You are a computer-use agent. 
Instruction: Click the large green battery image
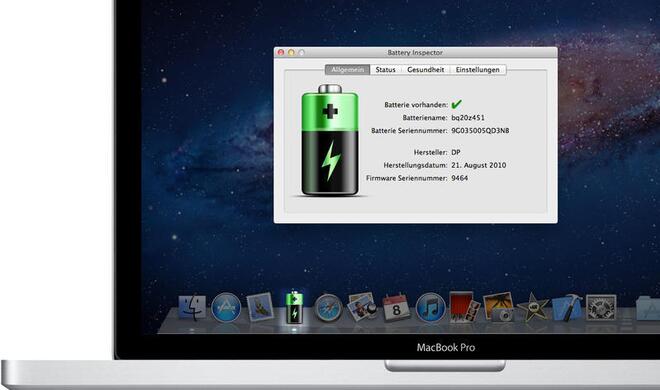click(x=330, y=140)
